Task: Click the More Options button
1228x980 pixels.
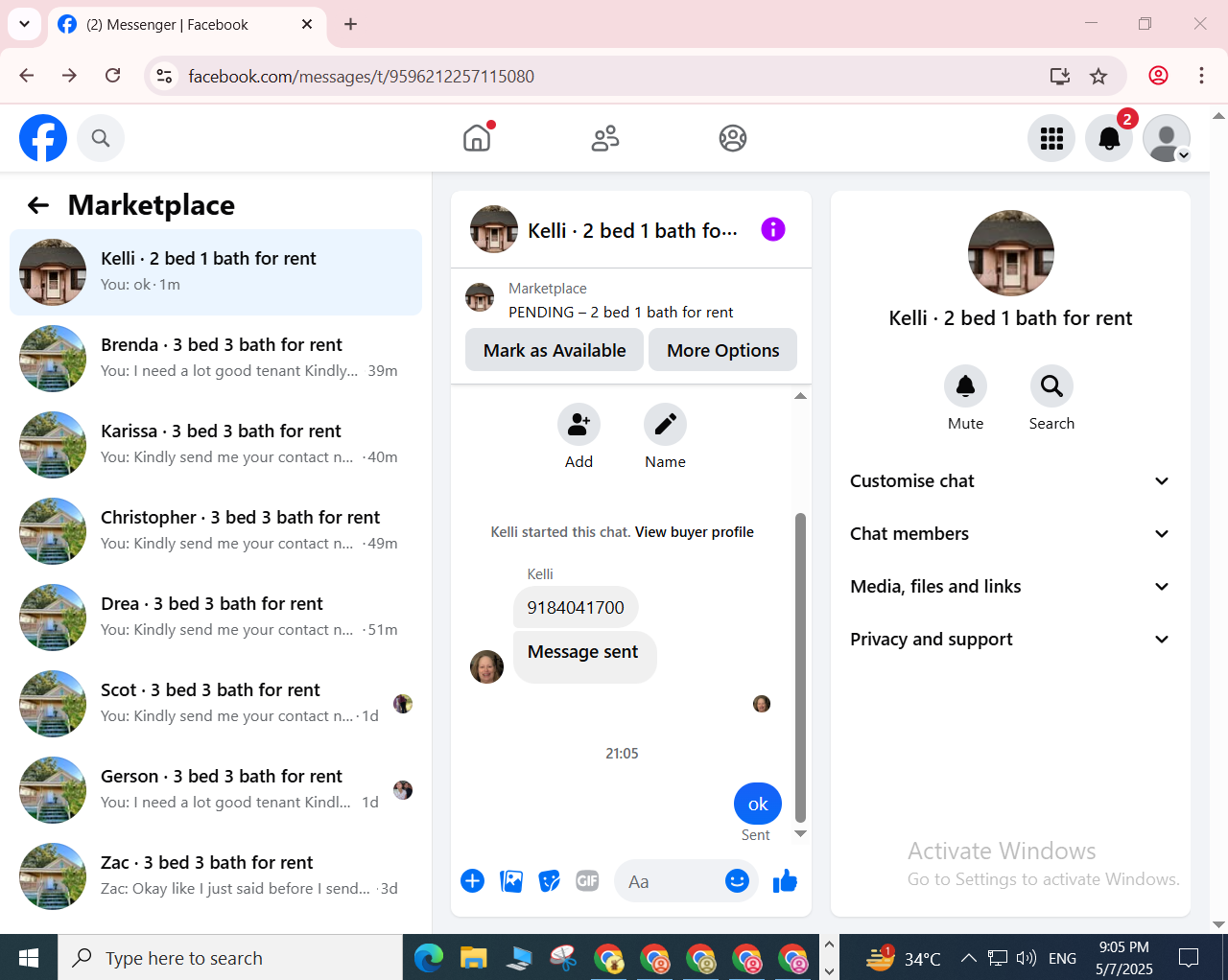Action: [723, 350]
